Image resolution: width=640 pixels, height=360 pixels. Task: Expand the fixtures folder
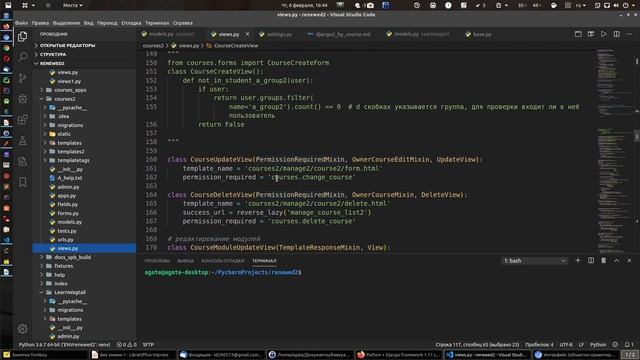[x=63, y=266]
